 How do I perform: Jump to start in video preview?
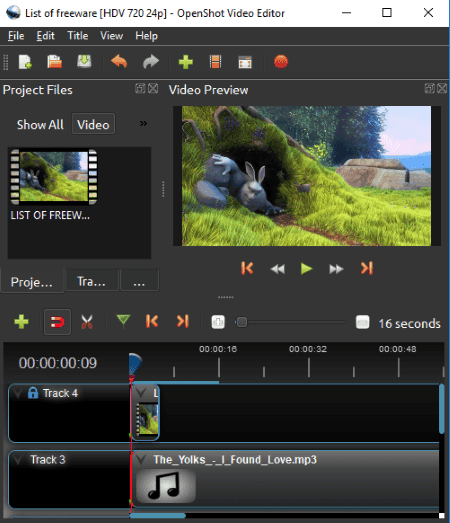tap(247, 269)
